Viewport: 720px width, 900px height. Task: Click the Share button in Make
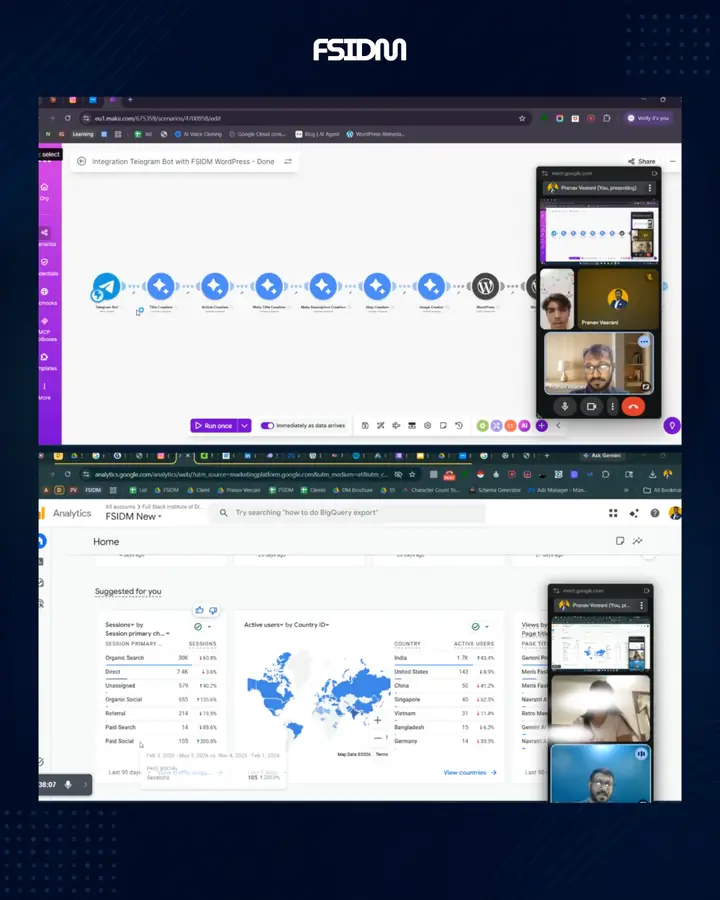point(642,161)
